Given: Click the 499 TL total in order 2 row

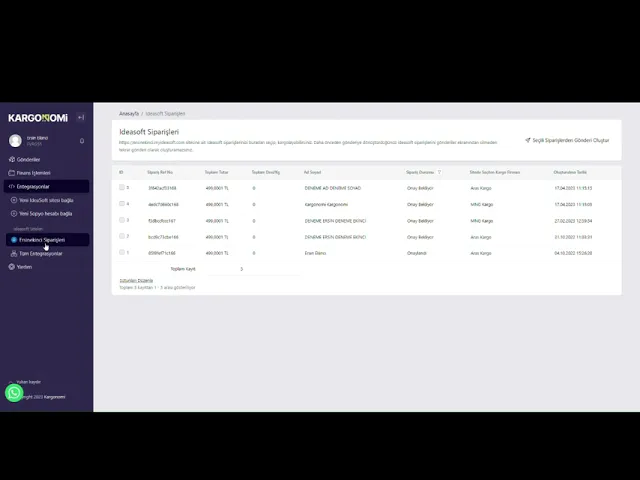Looking at the screenshot, I should [217, 237].
